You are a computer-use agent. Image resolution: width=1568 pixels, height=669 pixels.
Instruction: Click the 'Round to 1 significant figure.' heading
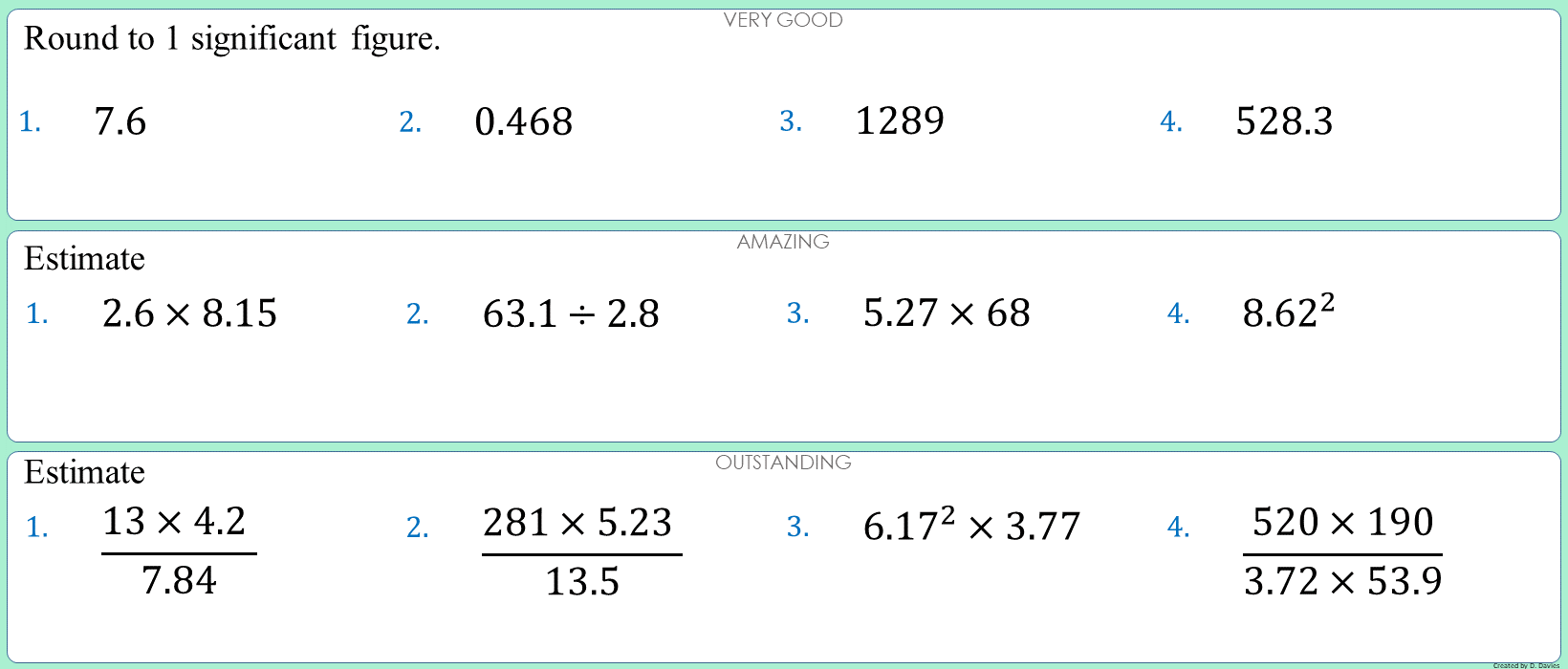pyautogui.click(x=232, y=39)
